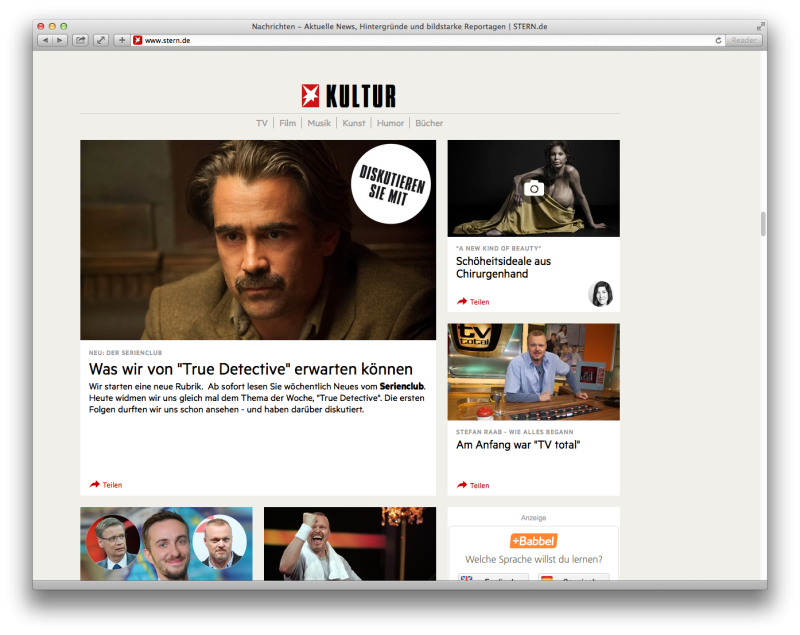Click the fullscreen arrows in the title bar corner
The image size is (800, 635).
tap(761, 26)
